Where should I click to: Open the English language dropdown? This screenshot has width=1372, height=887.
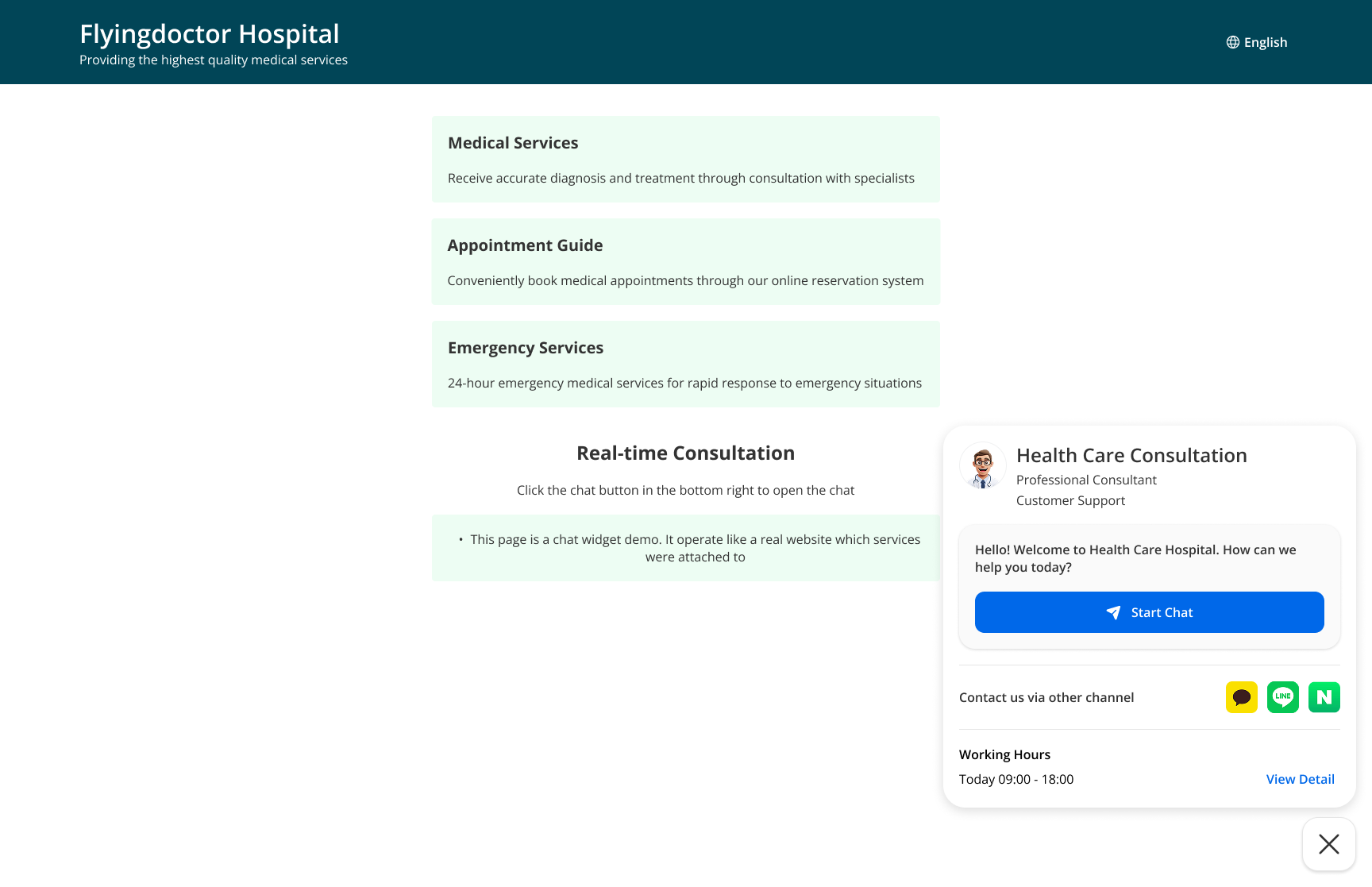click(x=1265, y=42)
